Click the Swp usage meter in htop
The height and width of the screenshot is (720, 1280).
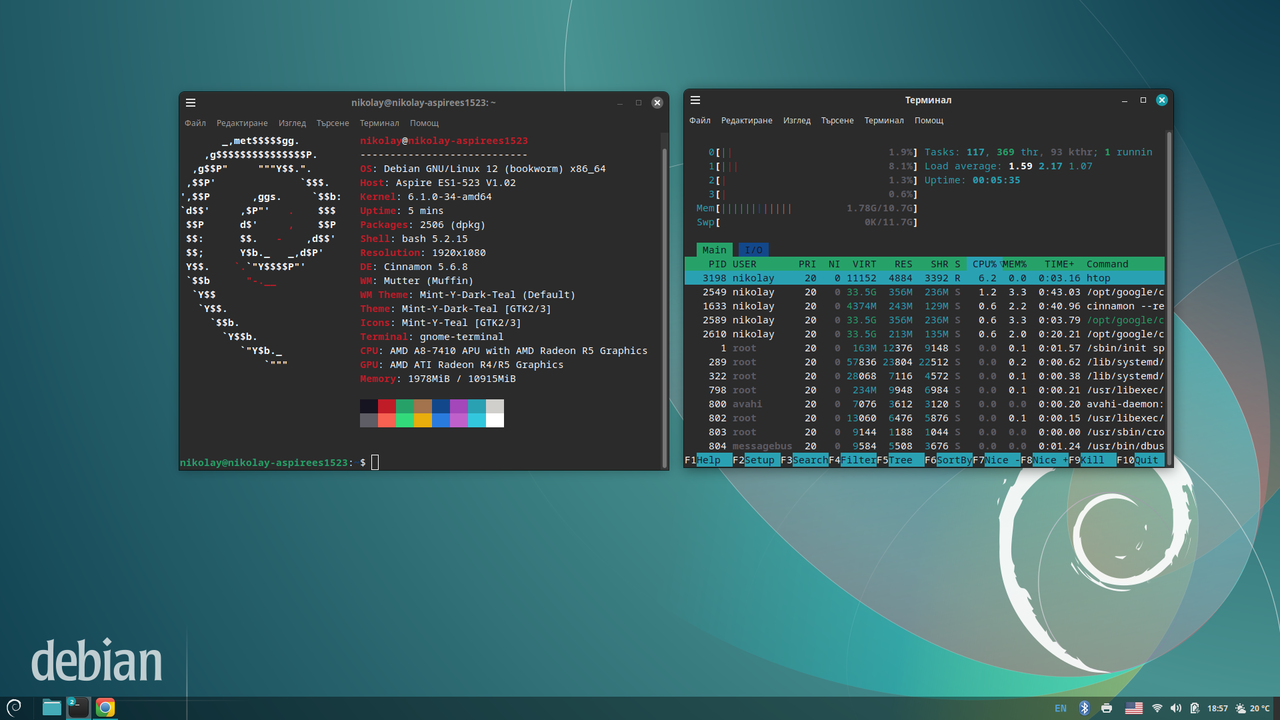point(807,222)
